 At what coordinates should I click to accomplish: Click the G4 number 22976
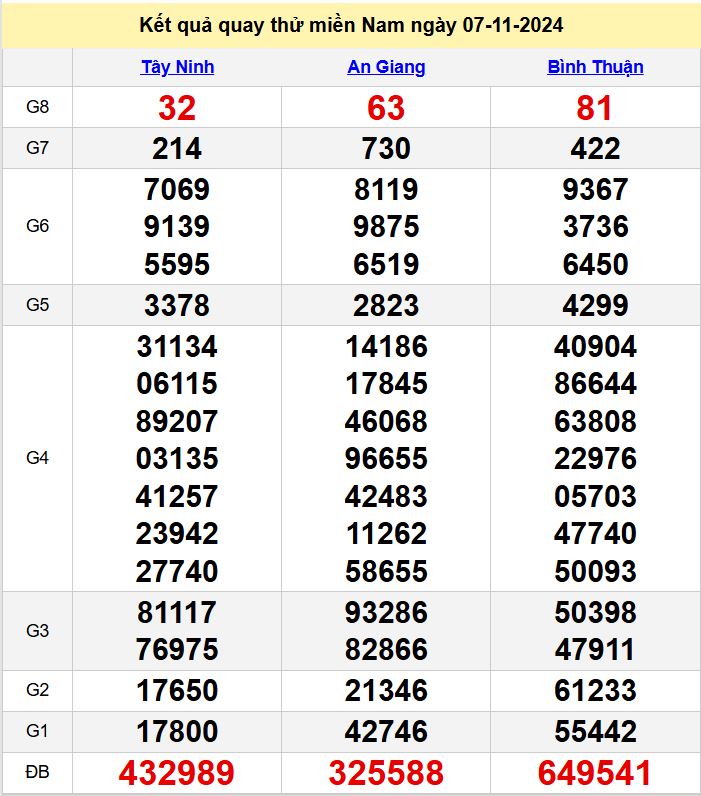coord(595,458)
